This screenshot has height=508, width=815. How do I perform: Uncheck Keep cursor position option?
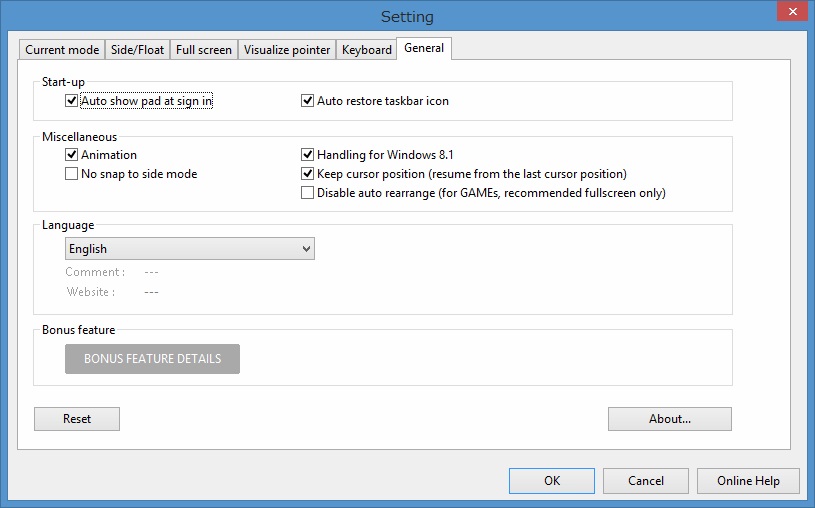(308, 174)
